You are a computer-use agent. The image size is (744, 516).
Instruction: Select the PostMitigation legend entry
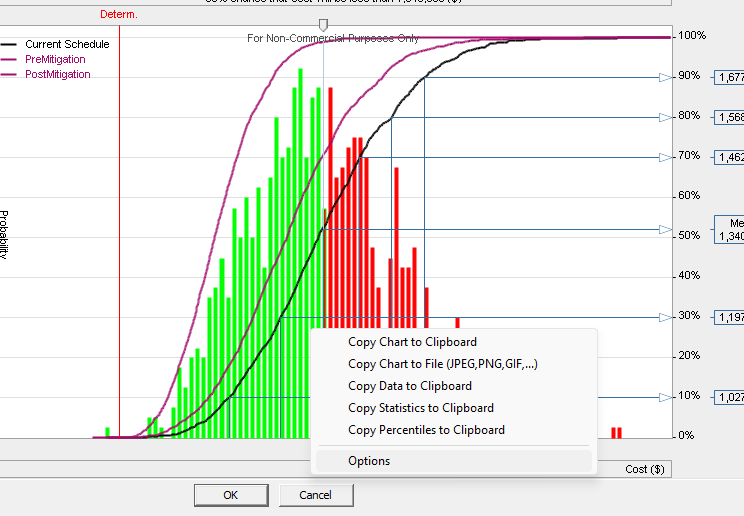57,75
